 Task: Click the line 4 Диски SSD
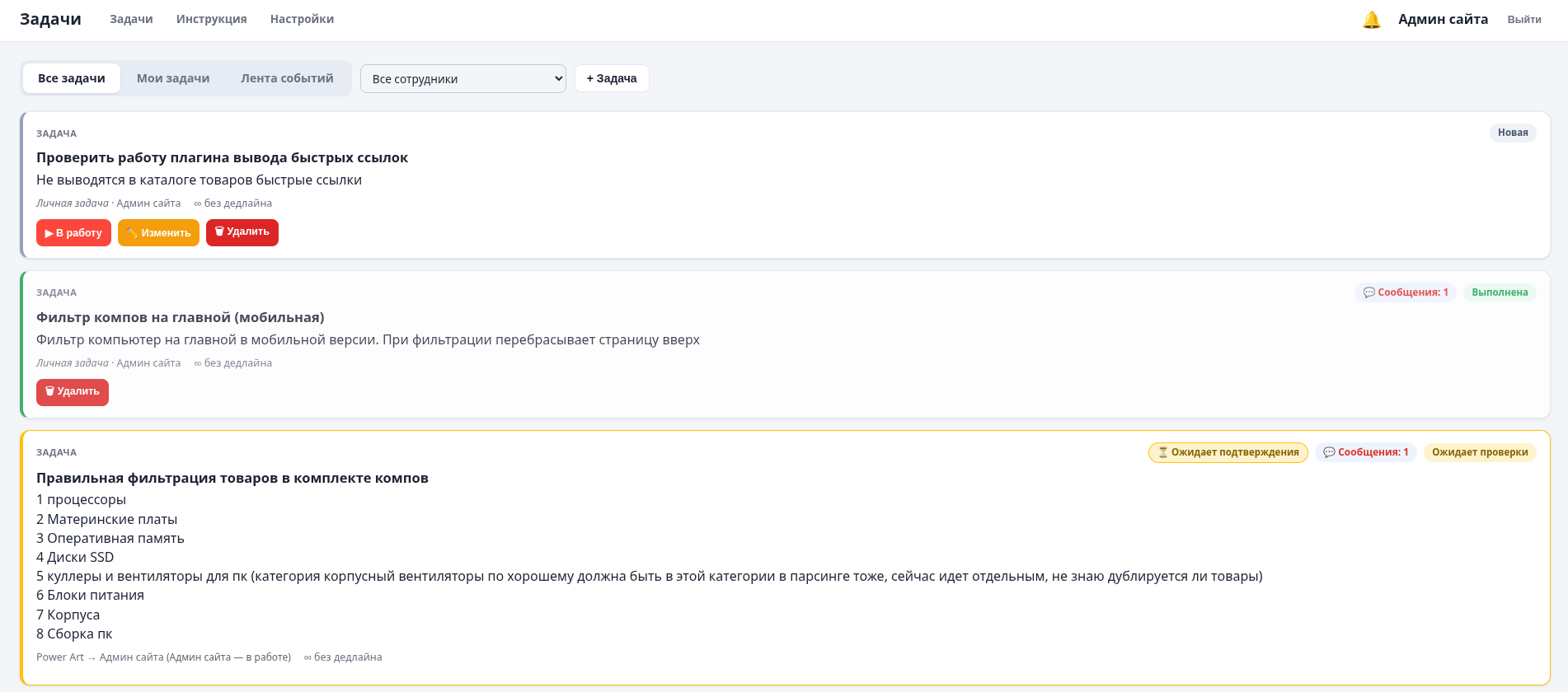75,557
